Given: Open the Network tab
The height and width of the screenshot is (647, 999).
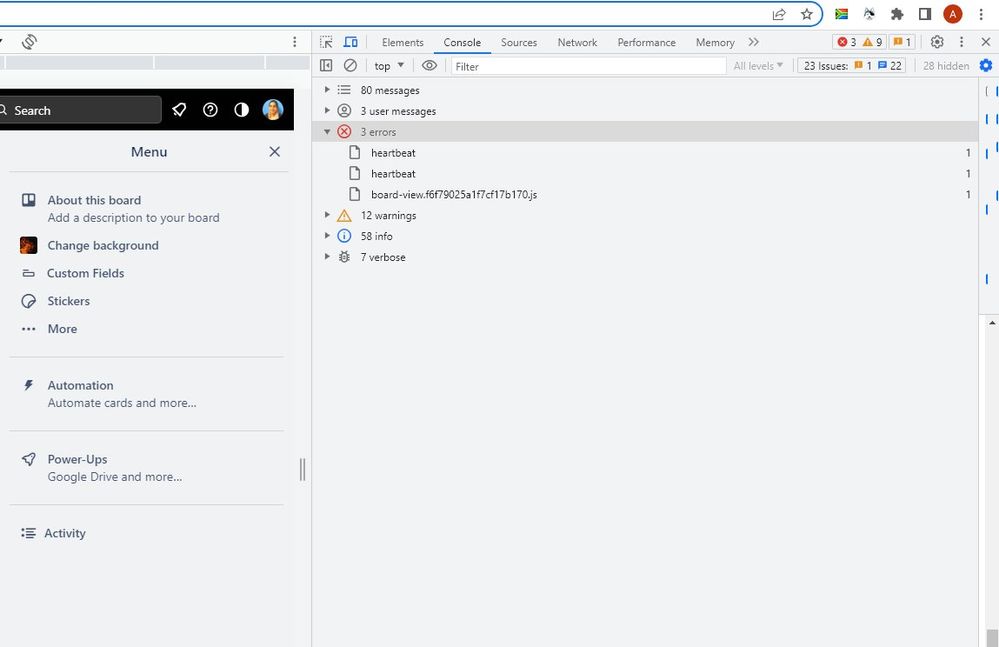Looking at the screenshot, I should point(577,42).
